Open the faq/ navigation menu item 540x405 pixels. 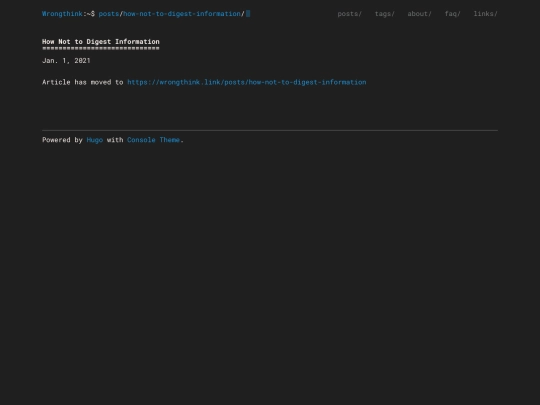tap(453, 14)
